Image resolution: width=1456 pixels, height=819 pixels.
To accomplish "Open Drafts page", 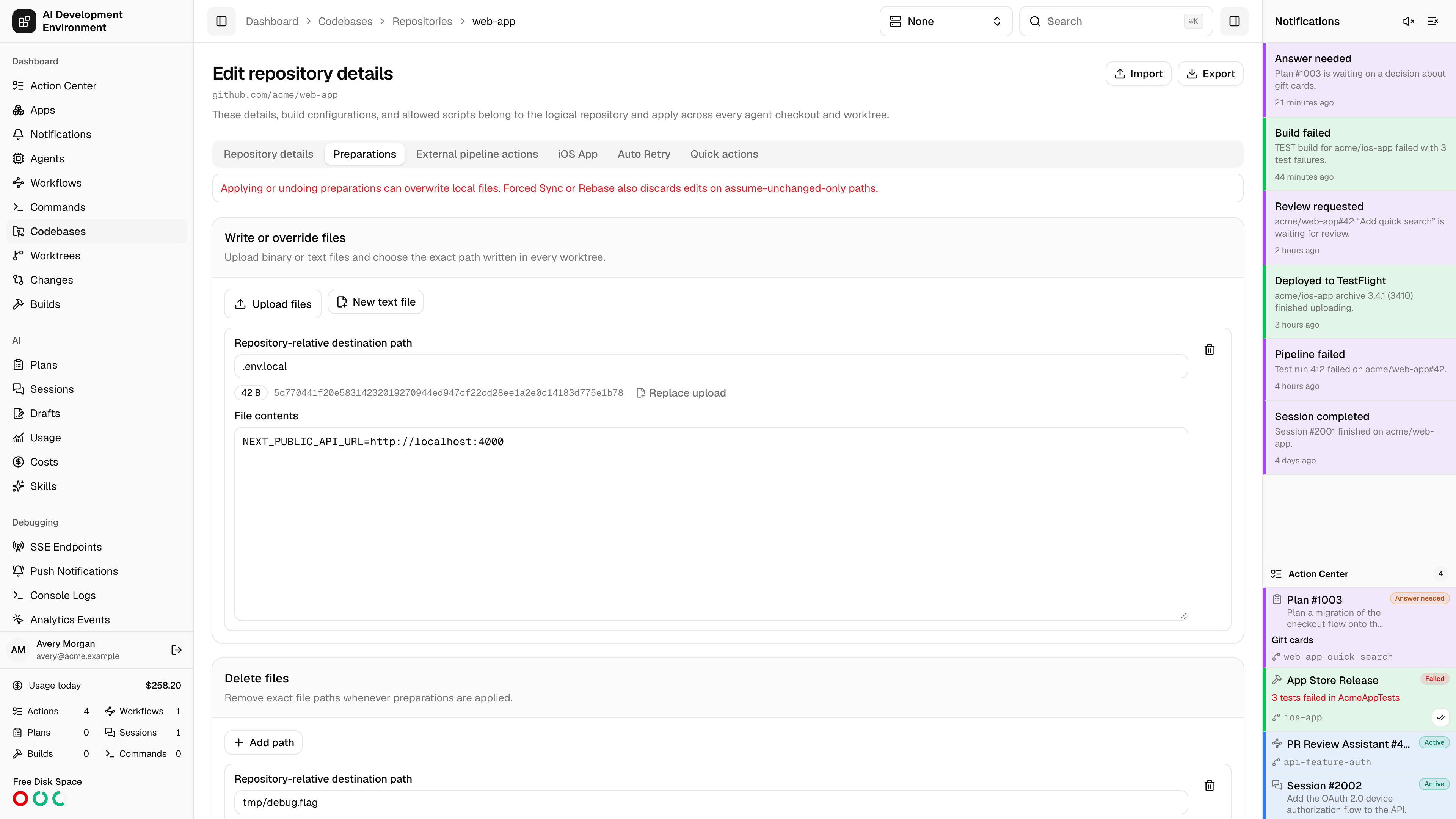I will pyautogui.click(x=97, y=414).
